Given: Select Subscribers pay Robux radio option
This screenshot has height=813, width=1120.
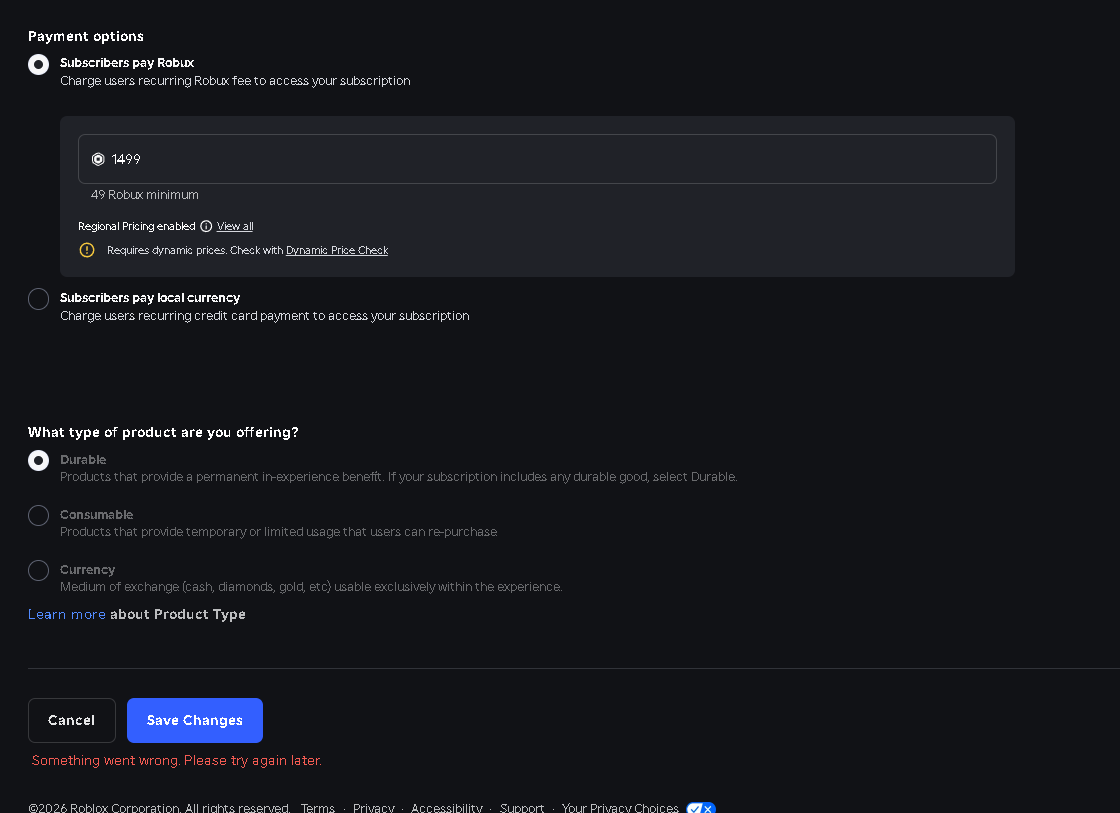Looking at the screenshot, I should [x=39, y=64].
